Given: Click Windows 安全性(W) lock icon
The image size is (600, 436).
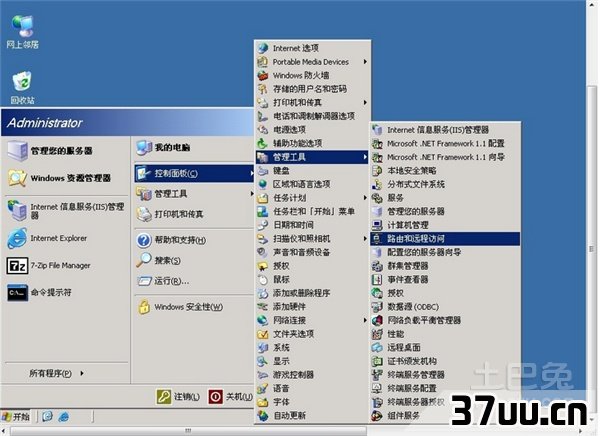Looking at the screenshot, I should 144,307.
